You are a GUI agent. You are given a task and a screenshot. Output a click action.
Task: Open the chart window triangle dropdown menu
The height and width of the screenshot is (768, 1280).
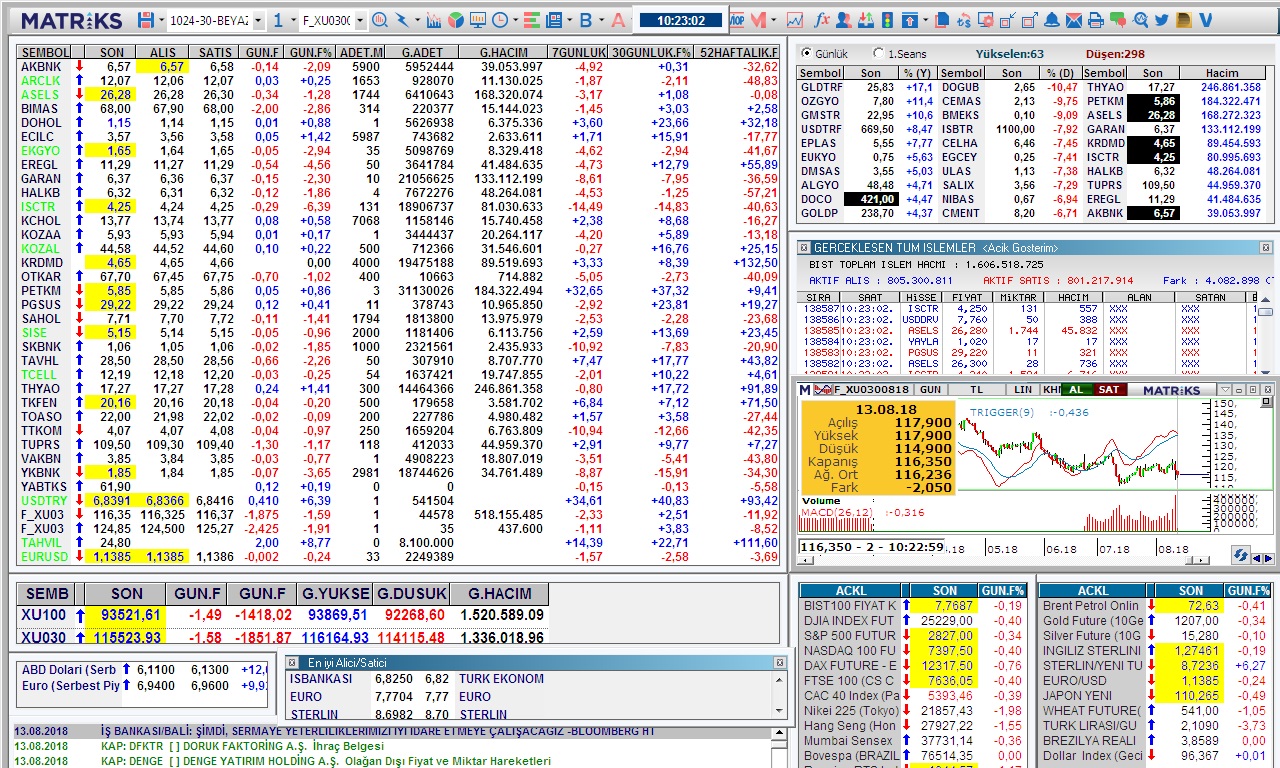(x=1225, y=390)
